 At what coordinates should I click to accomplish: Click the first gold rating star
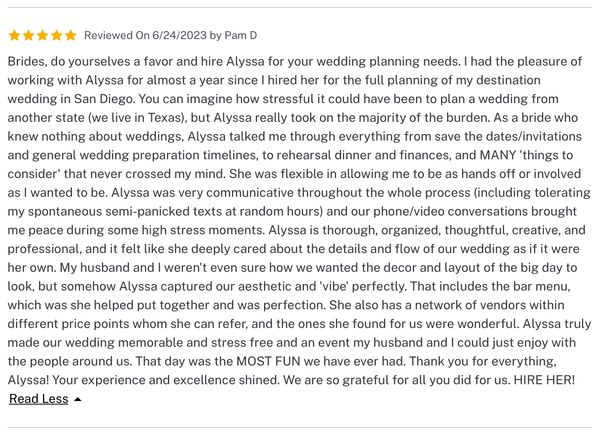14,35
